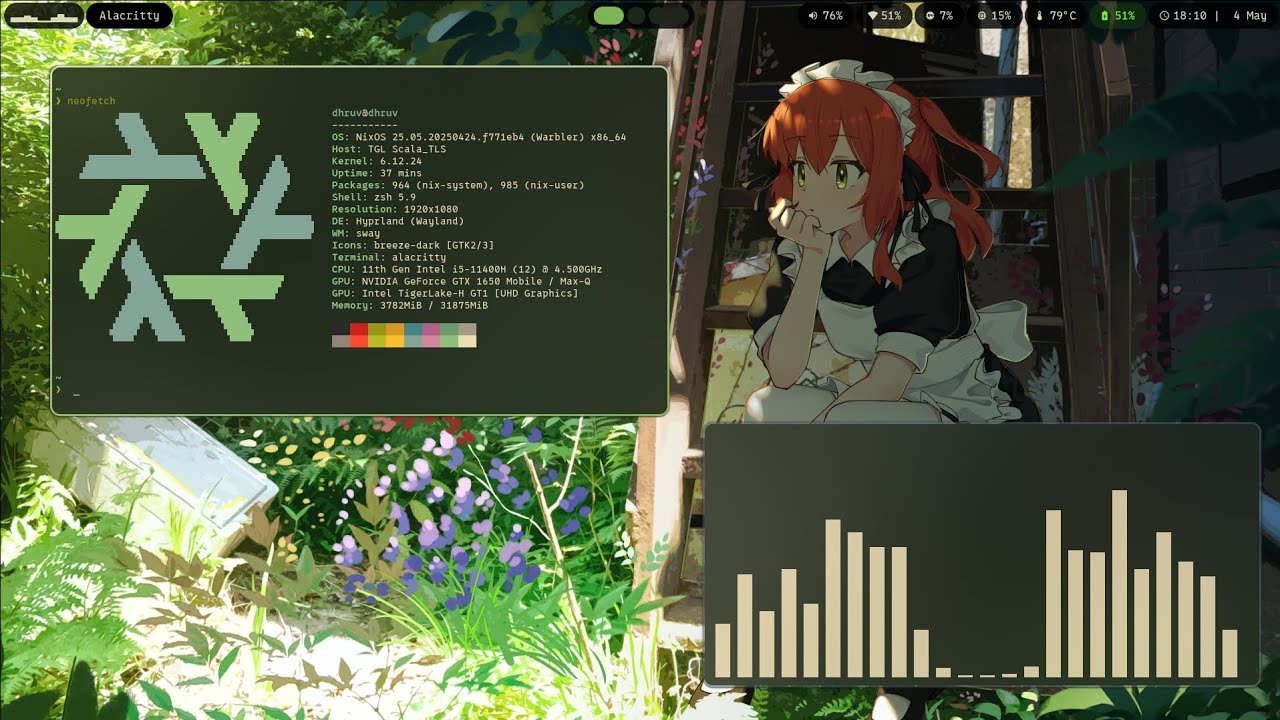Click the Resolution: 1920x1080 line

(395, 209)
